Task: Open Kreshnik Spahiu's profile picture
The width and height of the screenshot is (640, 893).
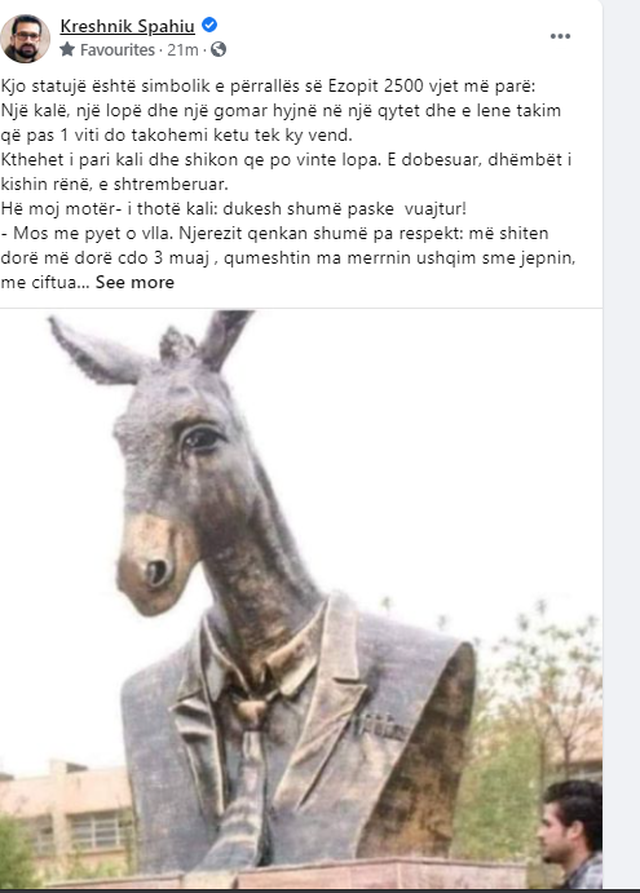Action: pos(25,38)
